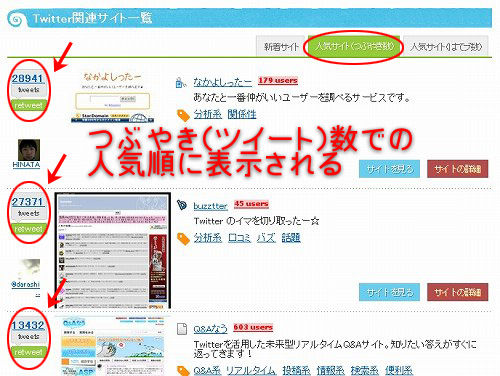
Task: Click the 投稿系 tag
Action: 296,370
